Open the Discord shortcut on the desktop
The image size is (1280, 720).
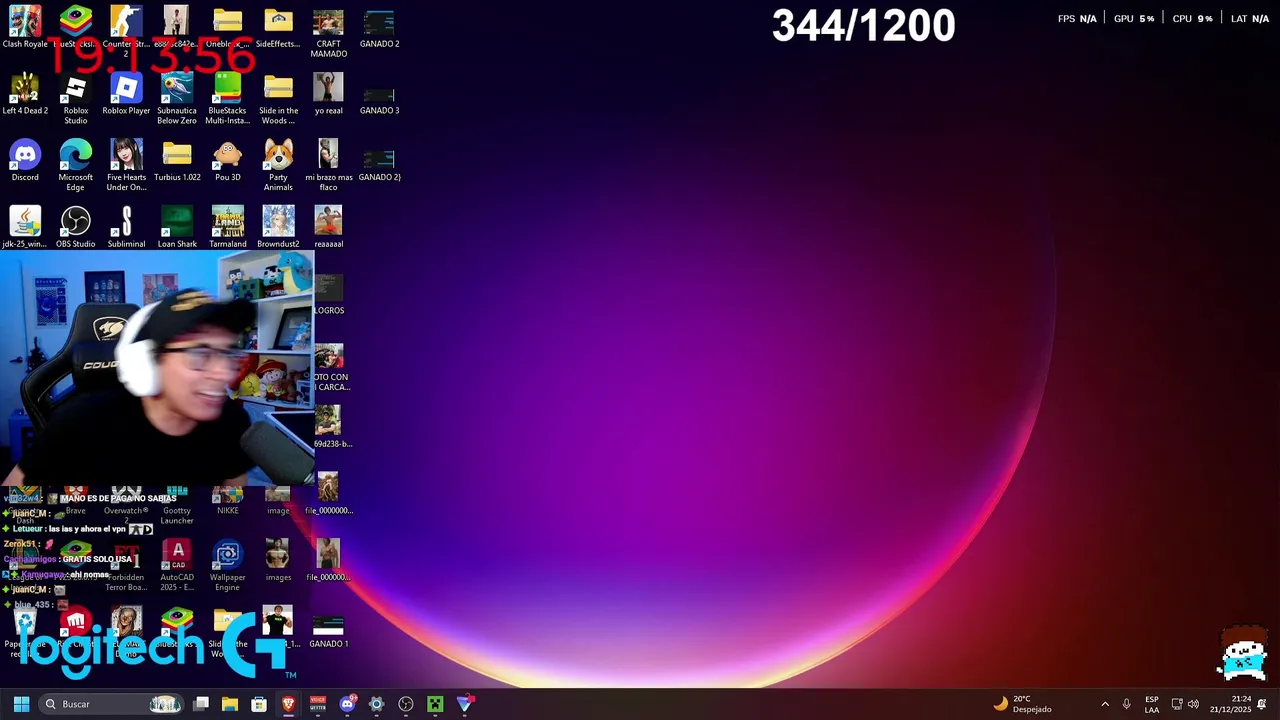coord(25,162)
